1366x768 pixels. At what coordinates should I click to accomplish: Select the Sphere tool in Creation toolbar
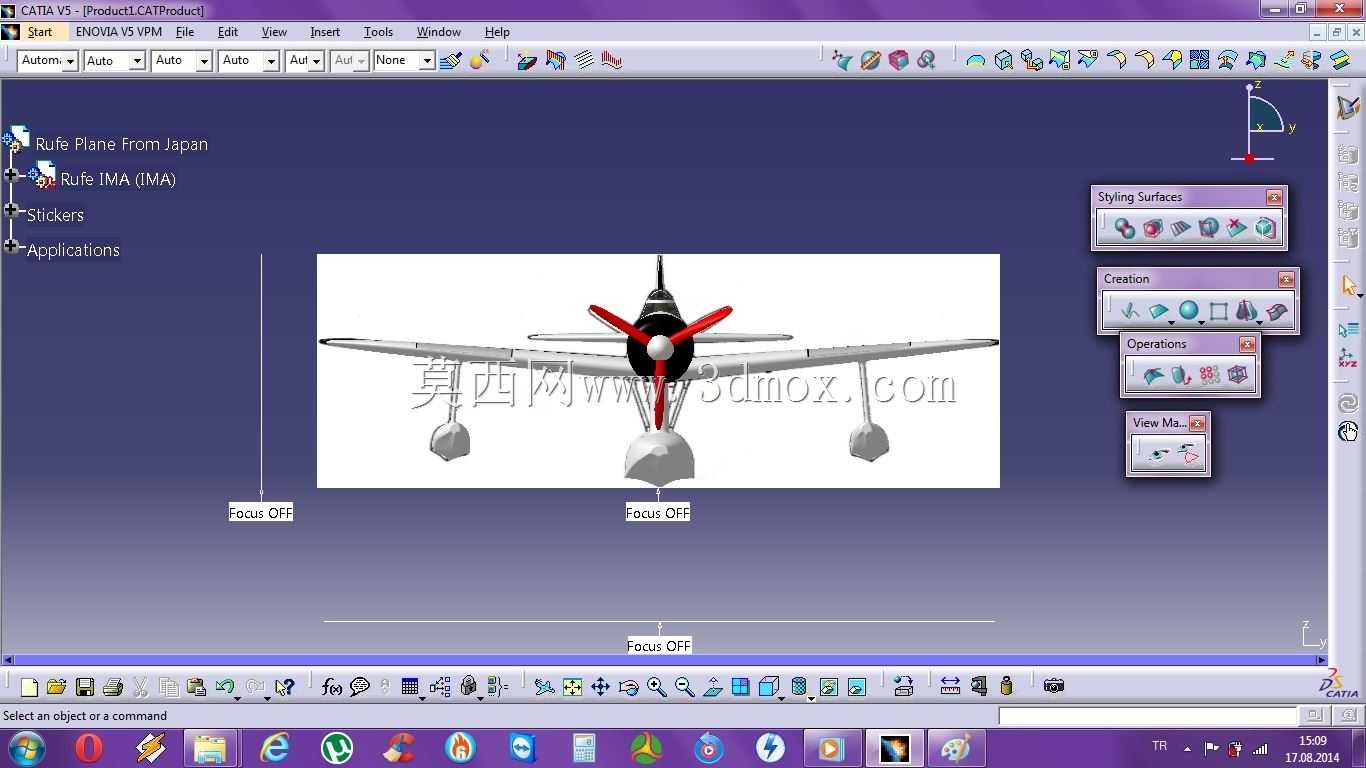click(x=1188, y=311)
